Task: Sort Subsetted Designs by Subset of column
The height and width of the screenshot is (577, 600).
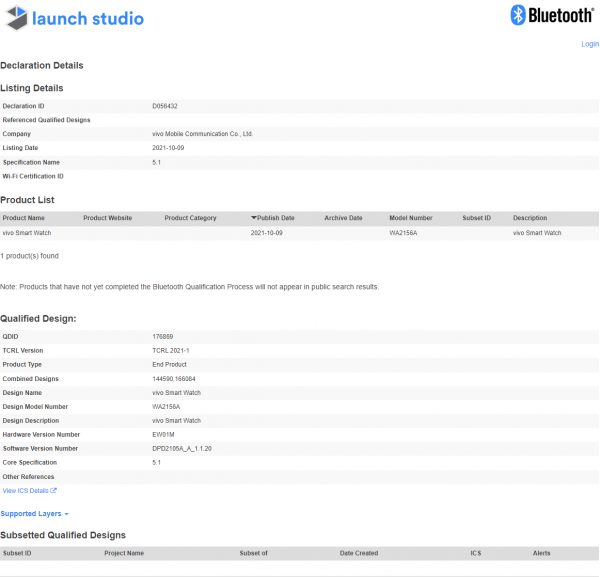Action: pyautogui.click(x=253, y=553)
